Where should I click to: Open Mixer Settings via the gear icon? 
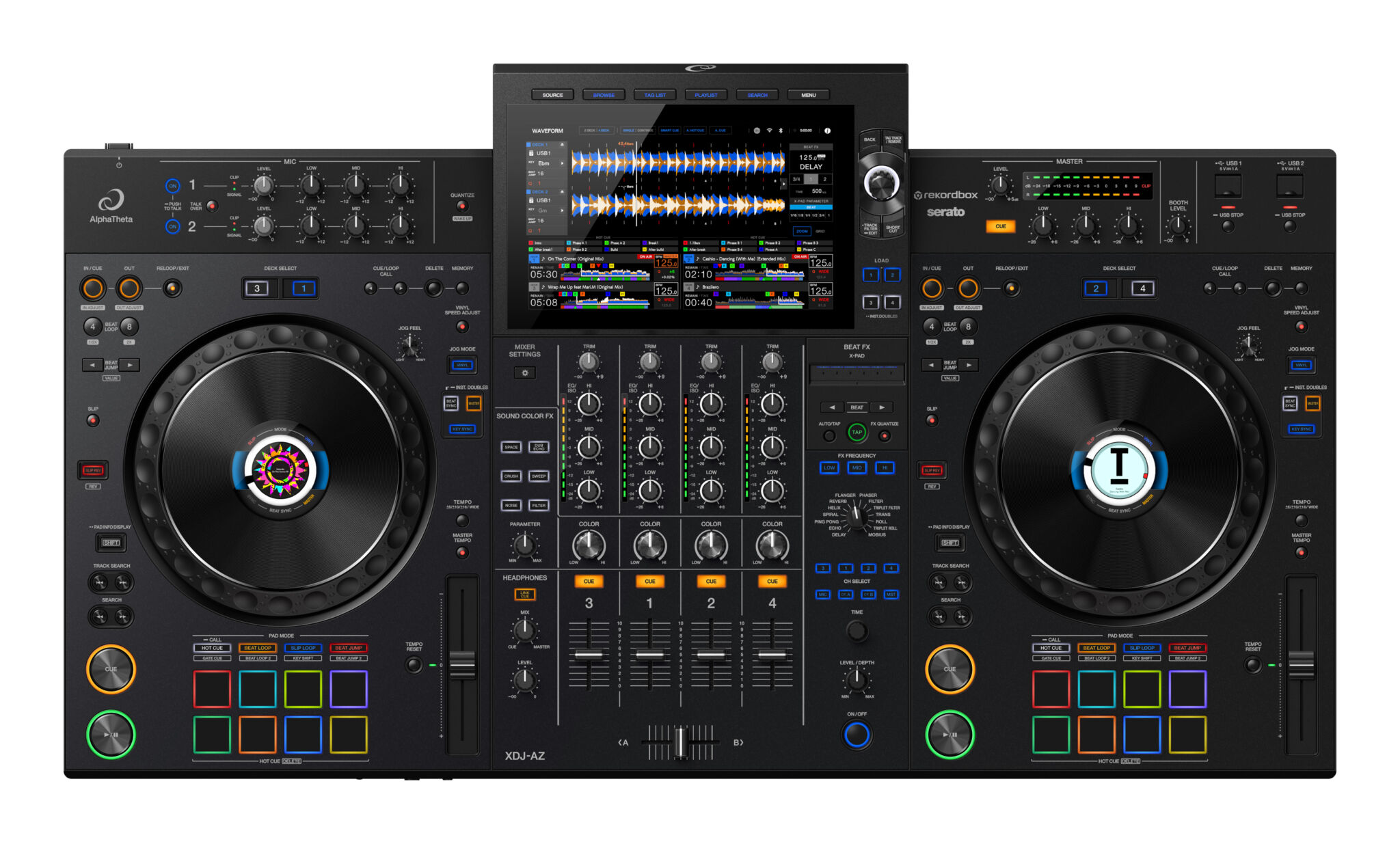525,372
